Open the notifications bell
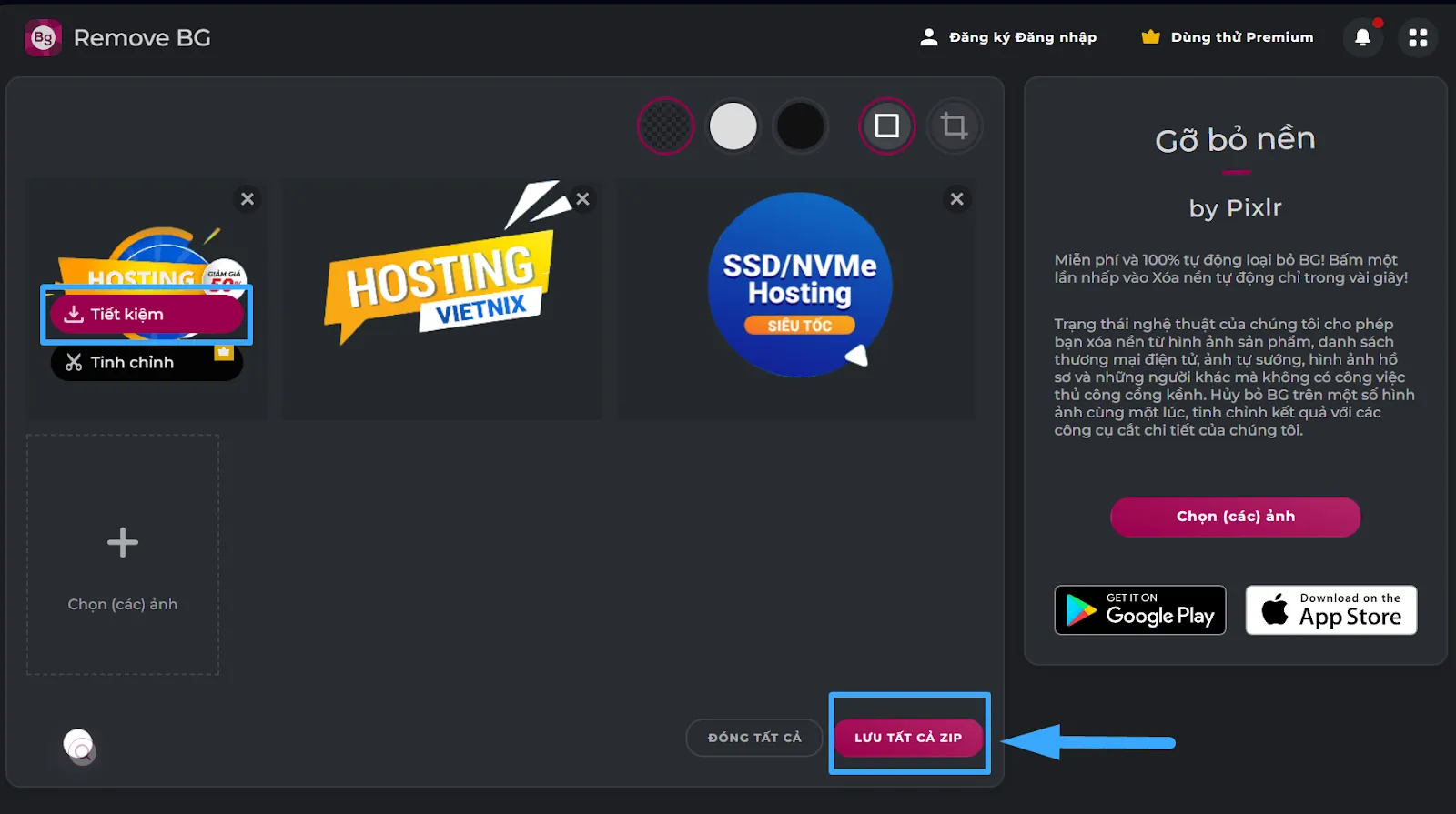Viewport: 1456px width, 814px height. click(1362, 37)
